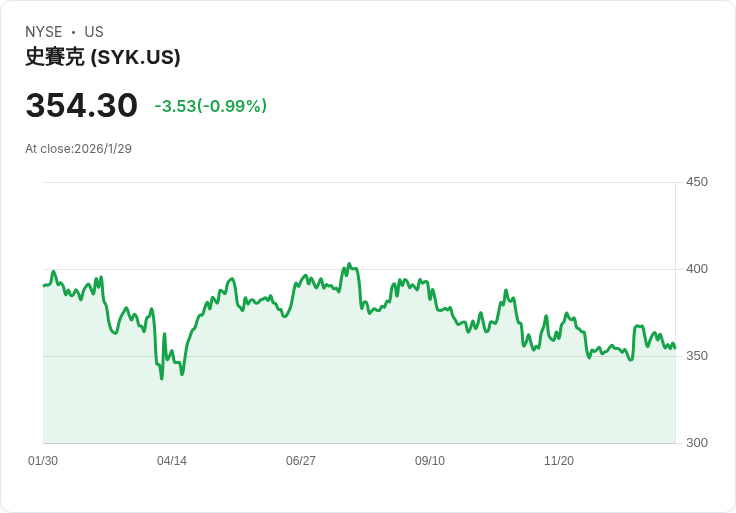The width and height of the screenshot is (736, 513).
Task: Click the 450 y-axis label
Action: coord(696,182)
